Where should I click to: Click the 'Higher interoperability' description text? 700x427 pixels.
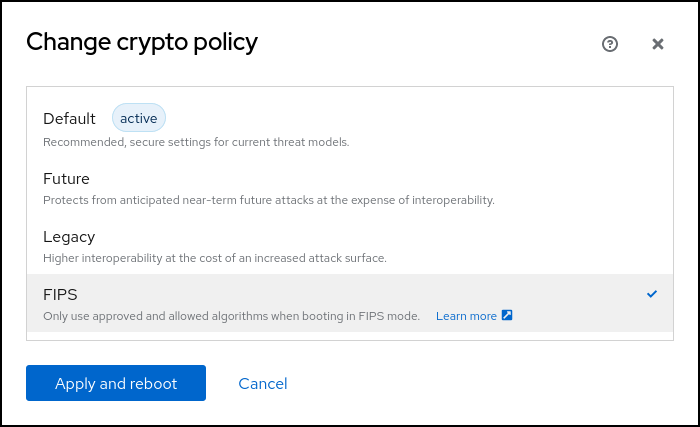(x=214, y=258)
